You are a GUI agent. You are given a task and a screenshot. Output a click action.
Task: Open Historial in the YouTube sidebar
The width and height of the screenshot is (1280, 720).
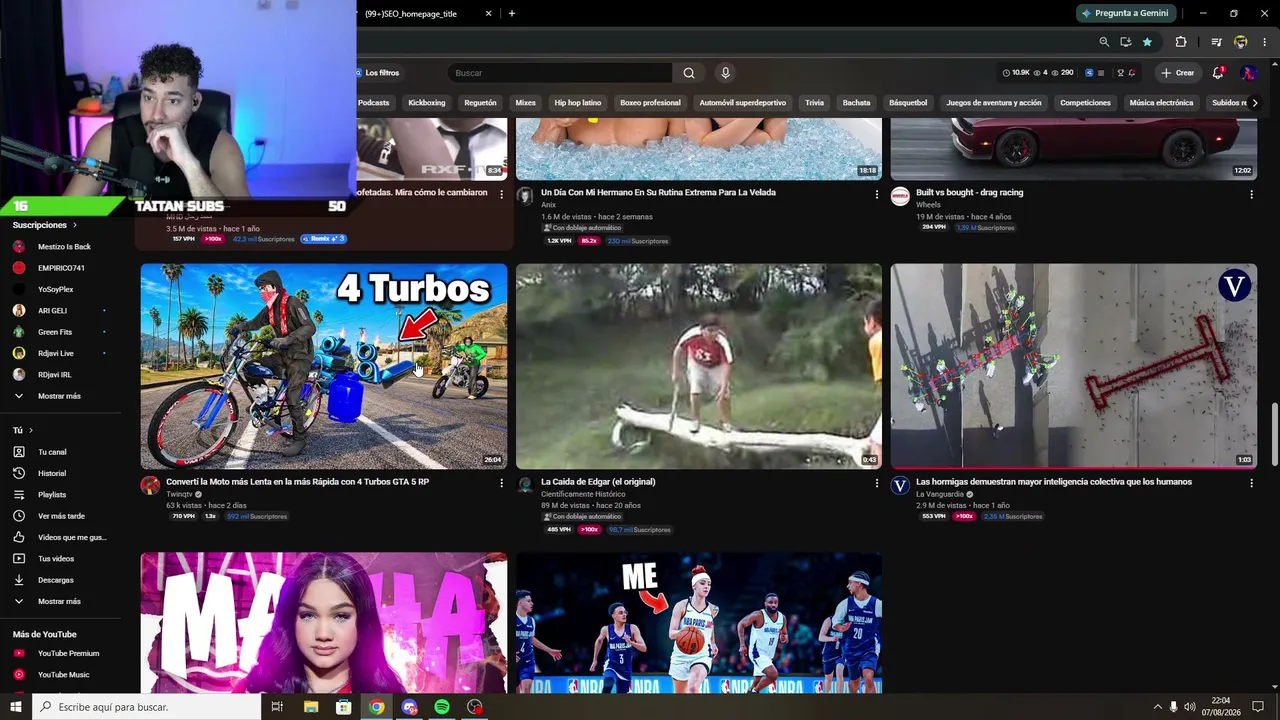point(52,473)
